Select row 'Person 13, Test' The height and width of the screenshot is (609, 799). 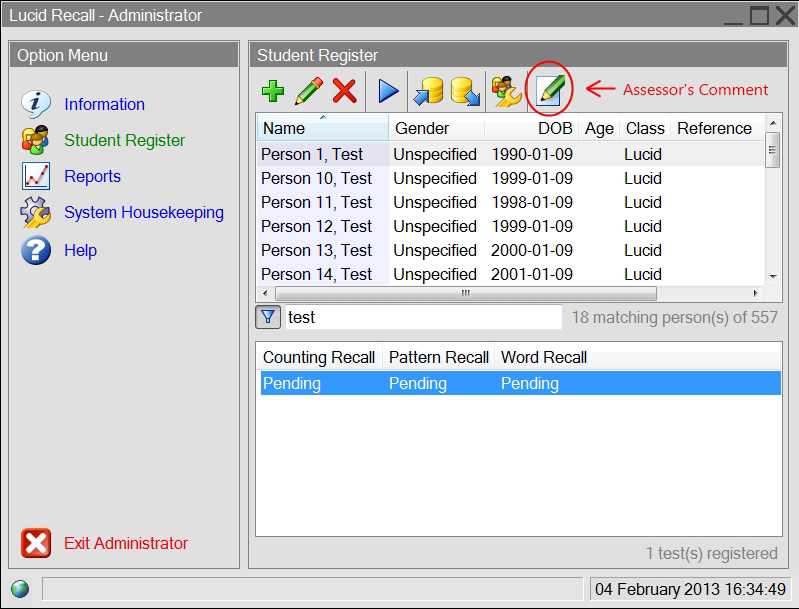[x=511, y=250]
